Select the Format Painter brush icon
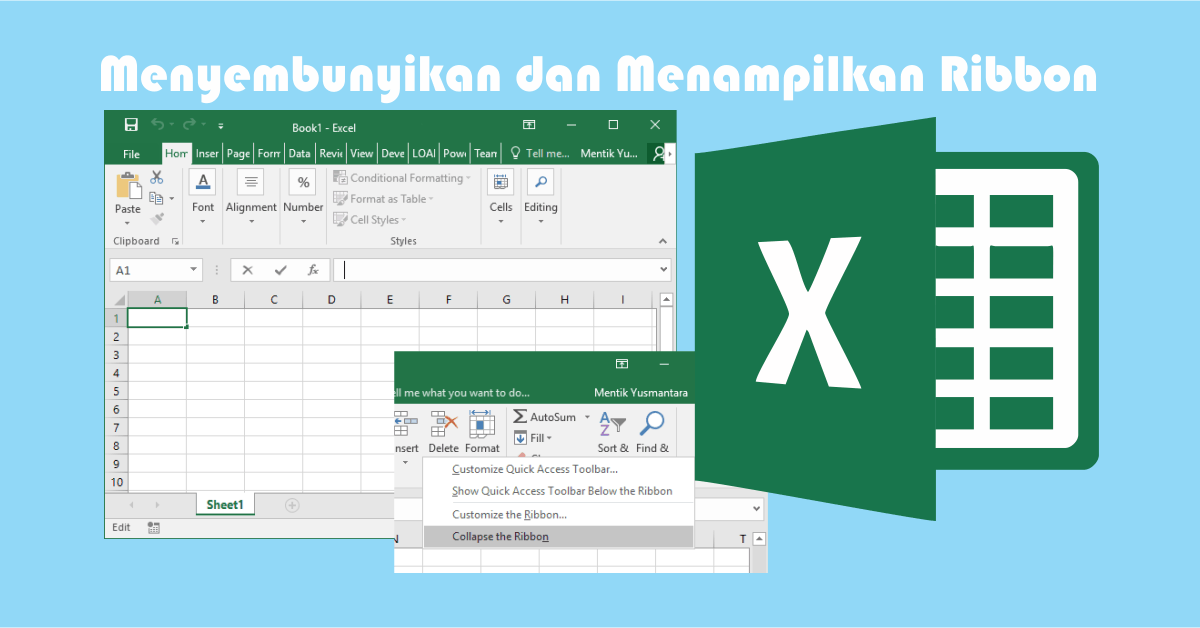Screen dimensions: 1200x628 tap(157, 218)
